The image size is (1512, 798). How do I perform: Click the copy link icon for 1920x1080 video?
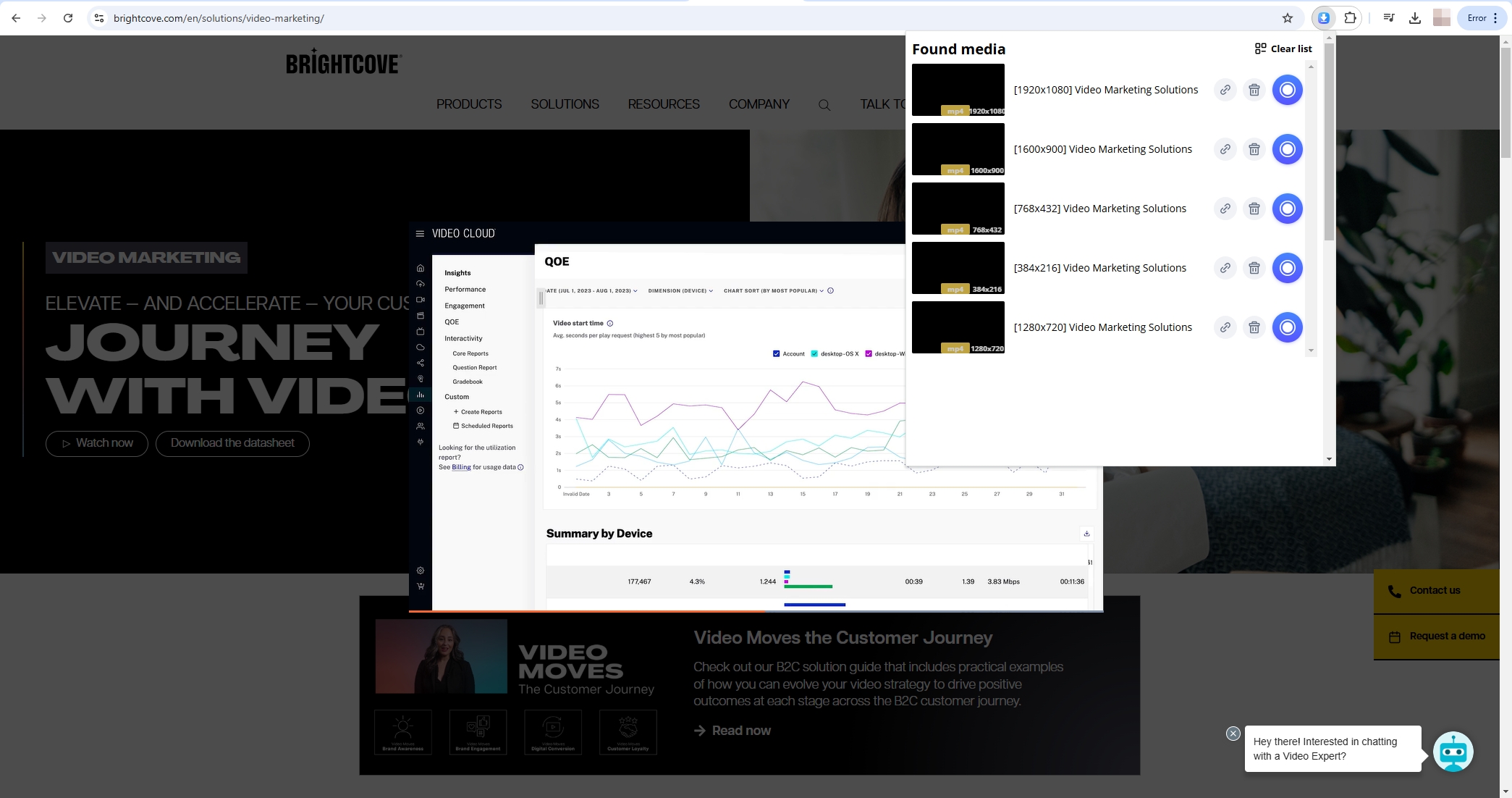pyautogui.click(x=1224, y=90)
